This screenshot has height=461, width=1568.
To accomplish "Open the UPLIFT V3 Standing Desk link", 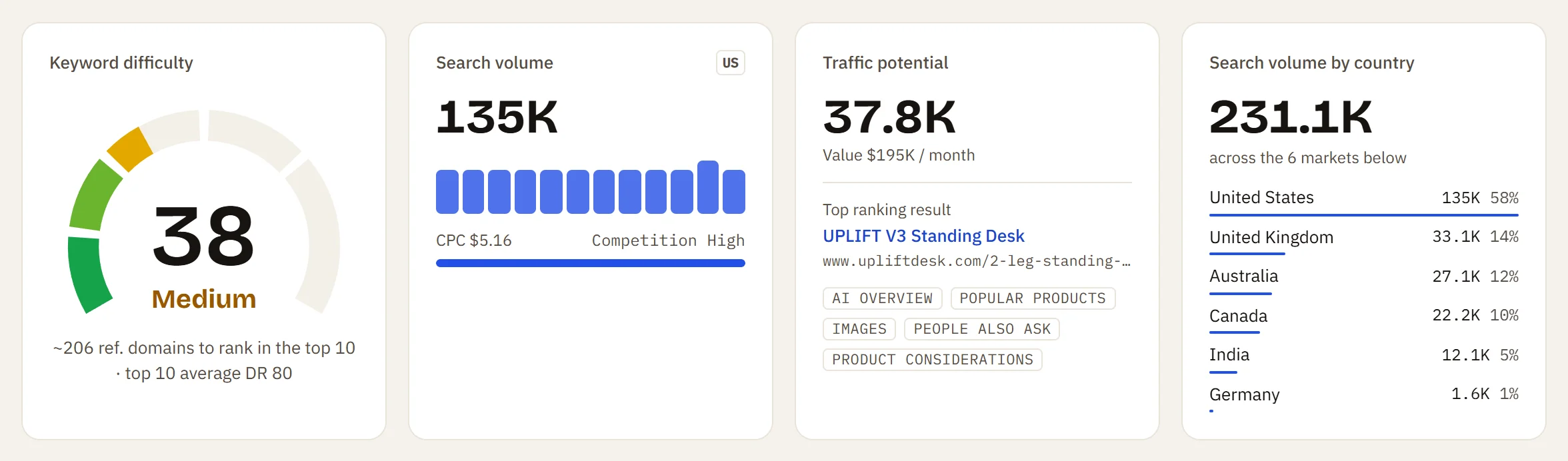I will [x=923, y=236].
